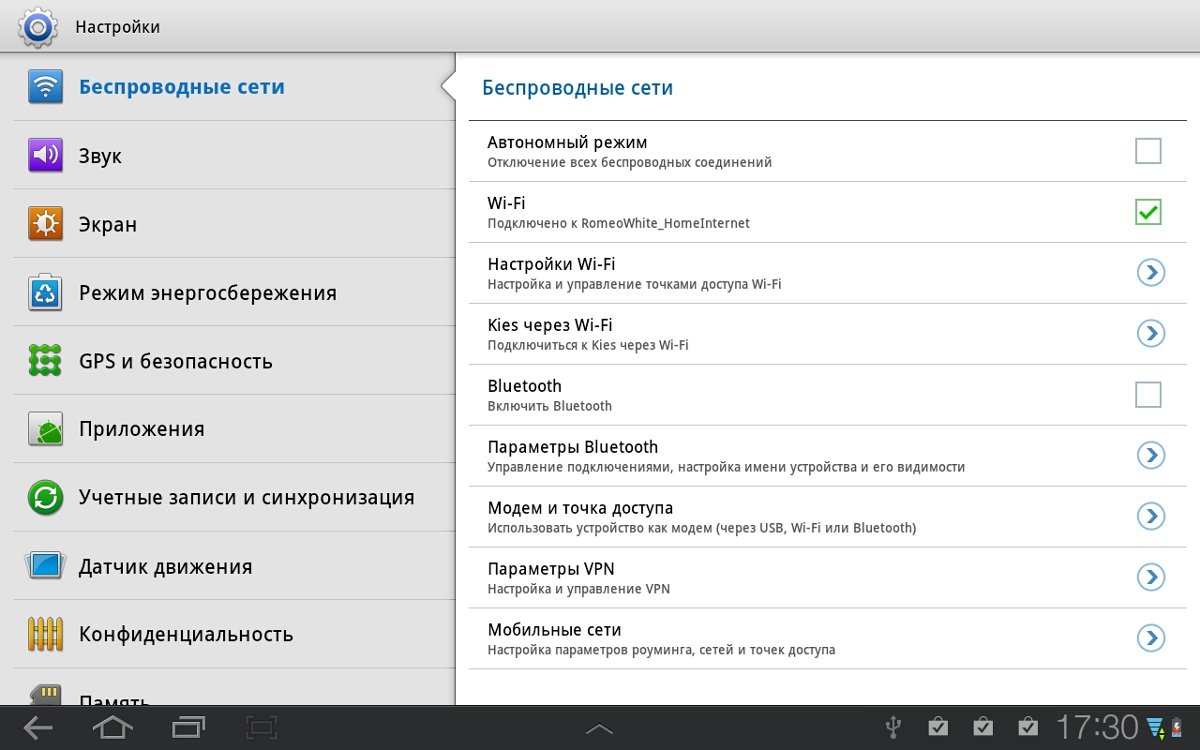Tap 'Включить Bluetooth' subtitle
The width and height of the screenshot is (1200, 750).
pyautogui.click(x=549, y=406)
